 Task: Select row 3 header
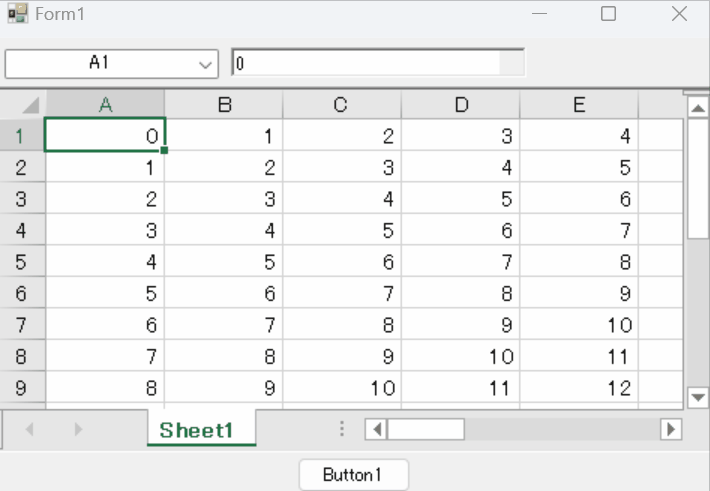pyautogui.click(x=22, y=198)
